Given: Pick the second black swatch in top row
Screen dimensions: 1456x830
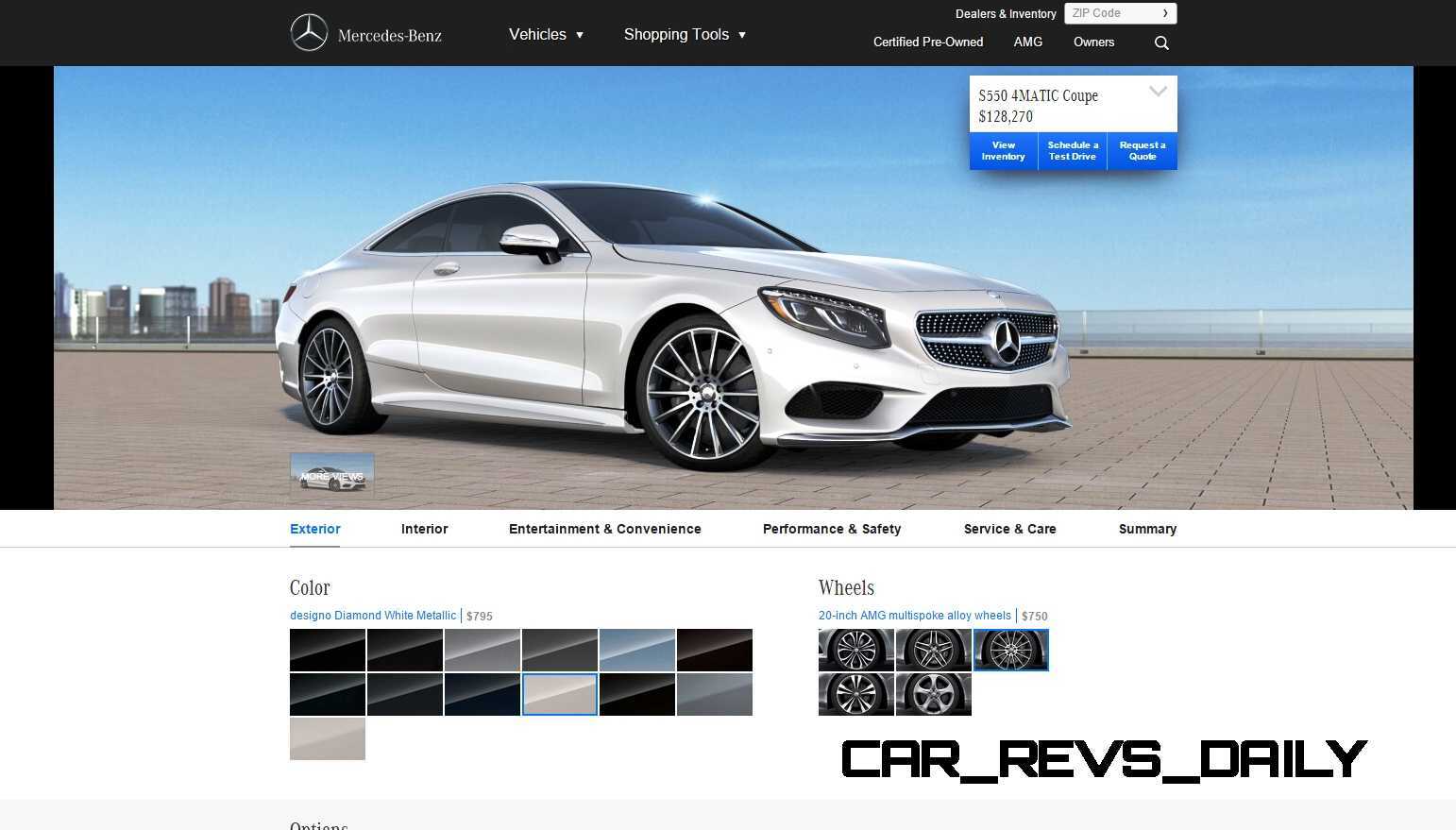Looking at the screenshot, I should 405,651.
